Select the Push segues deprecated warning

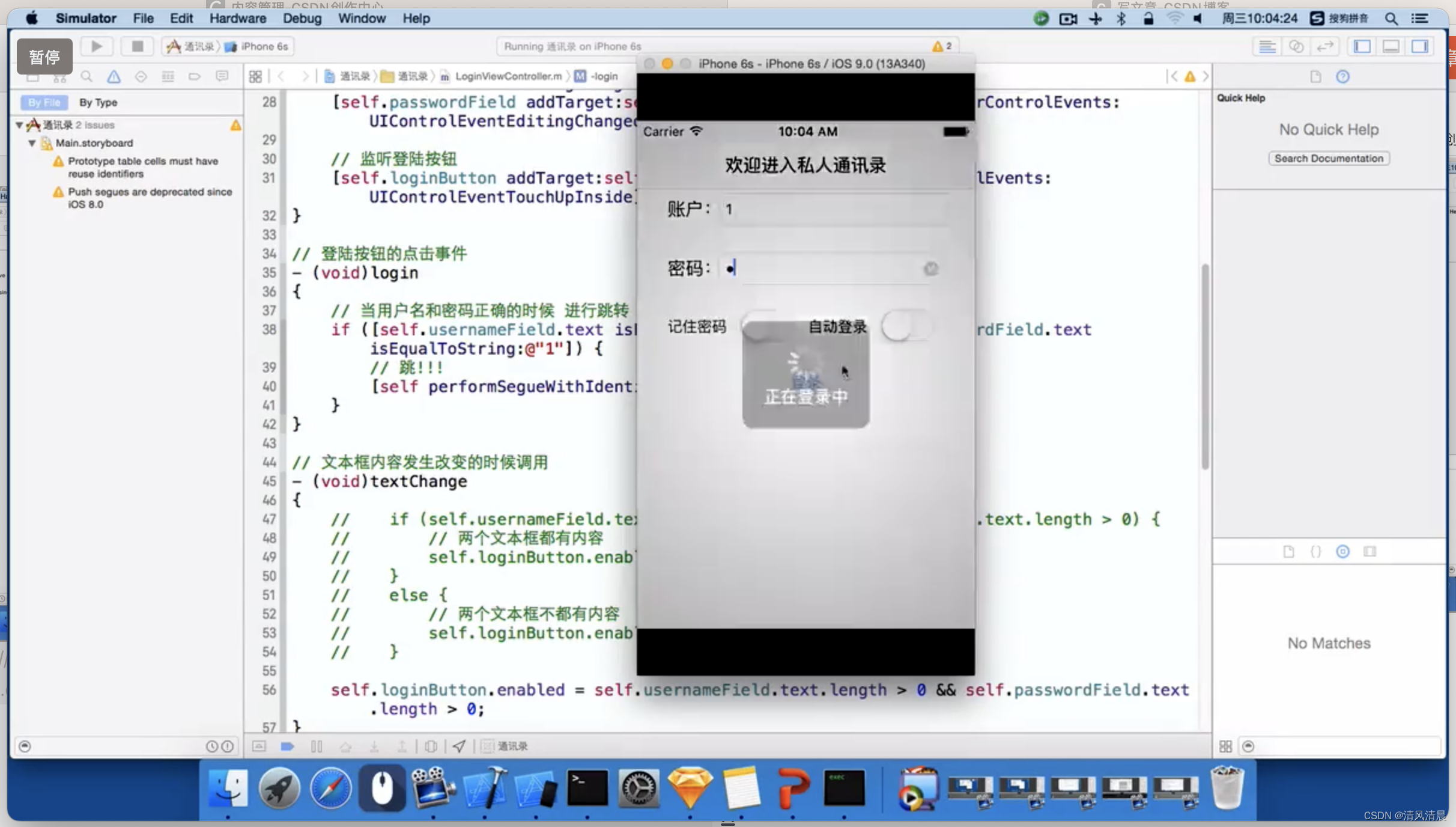(x=143, y=198)
